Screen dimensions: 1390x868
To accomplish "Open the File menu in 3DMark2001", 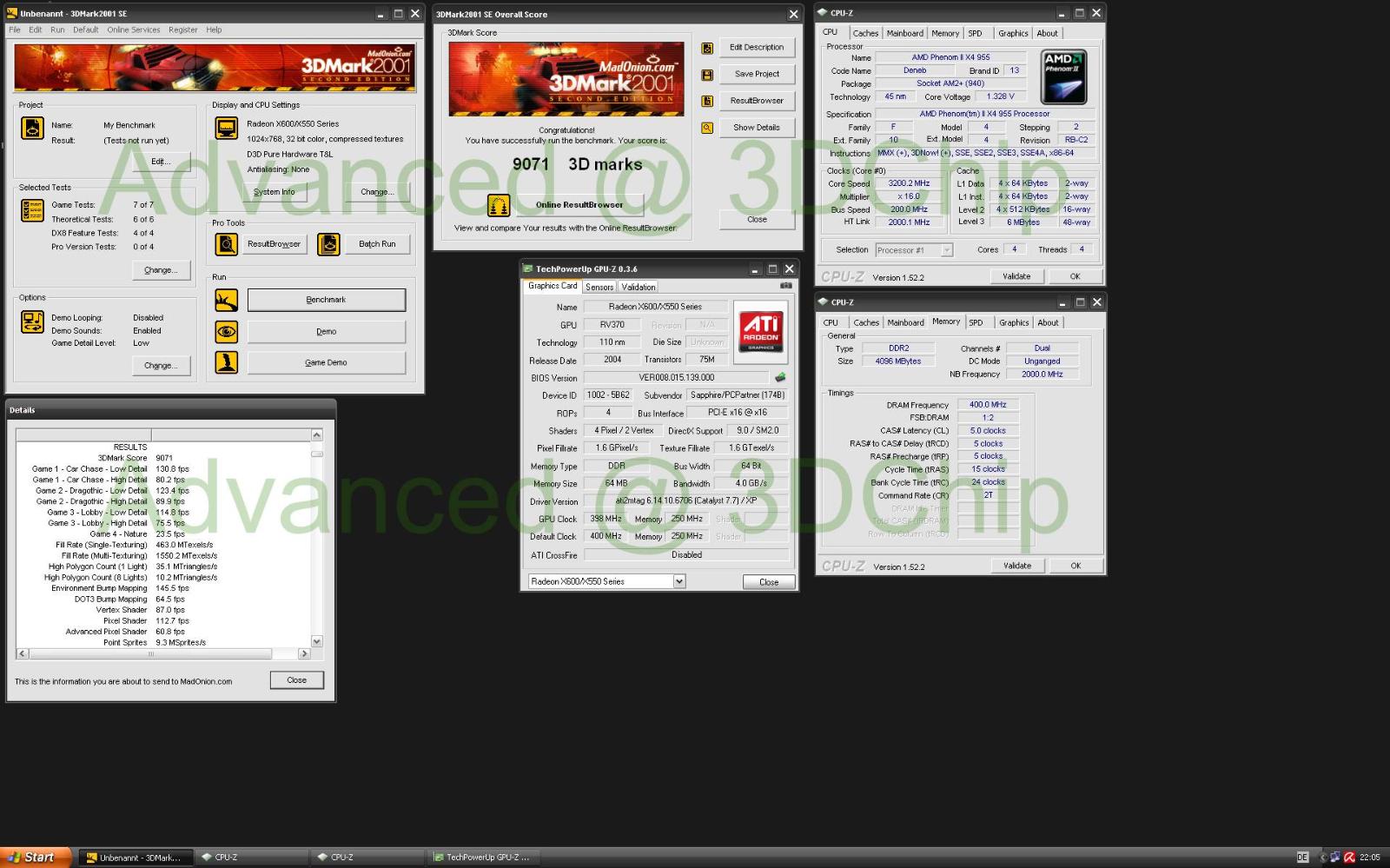I will [15, 30].
